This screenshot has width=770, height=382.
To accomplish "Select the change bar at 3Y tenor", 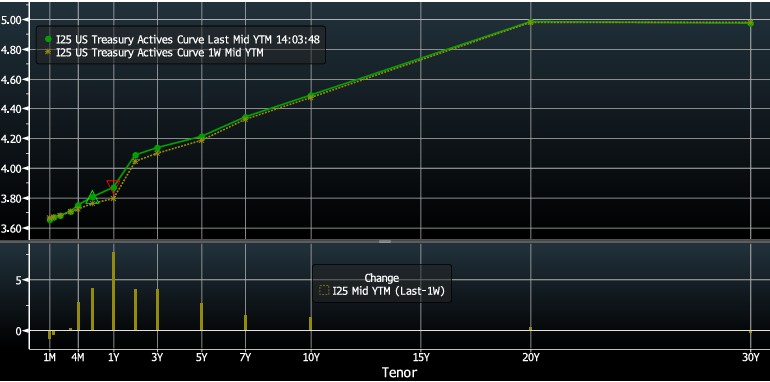I will [x=157, y=309].
